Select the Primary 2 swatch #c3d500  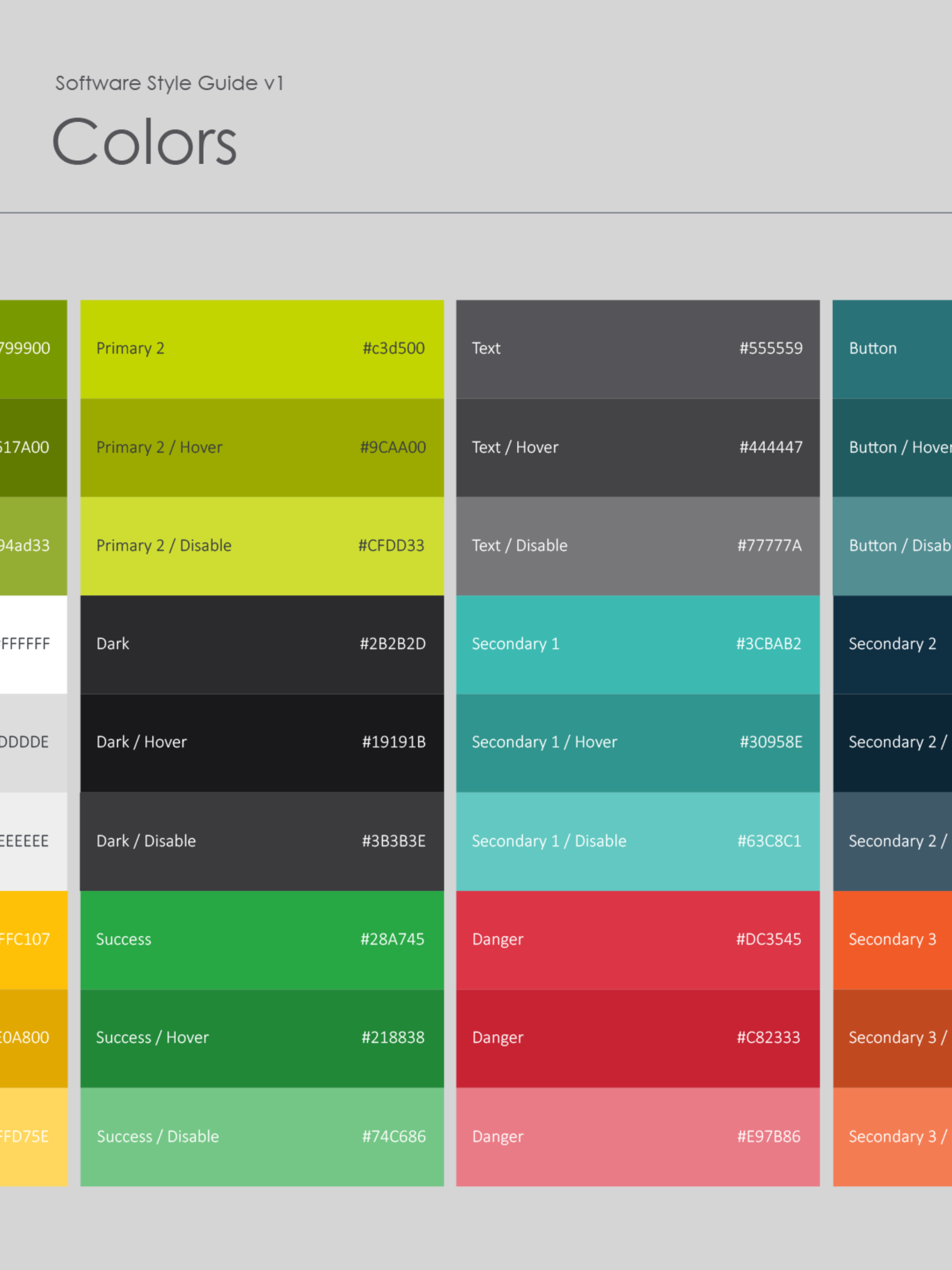(262, 349)
